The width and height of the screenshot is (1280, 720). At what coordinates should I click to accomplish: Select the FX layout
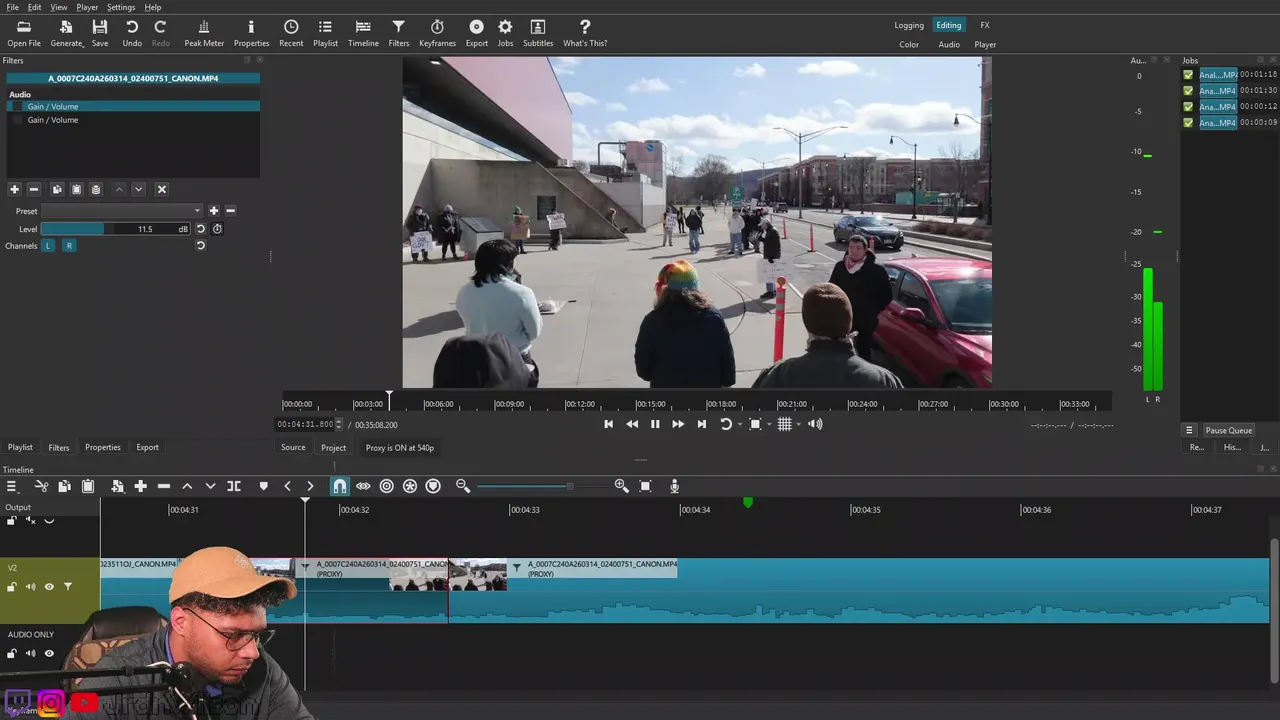(x=985, y=25)
